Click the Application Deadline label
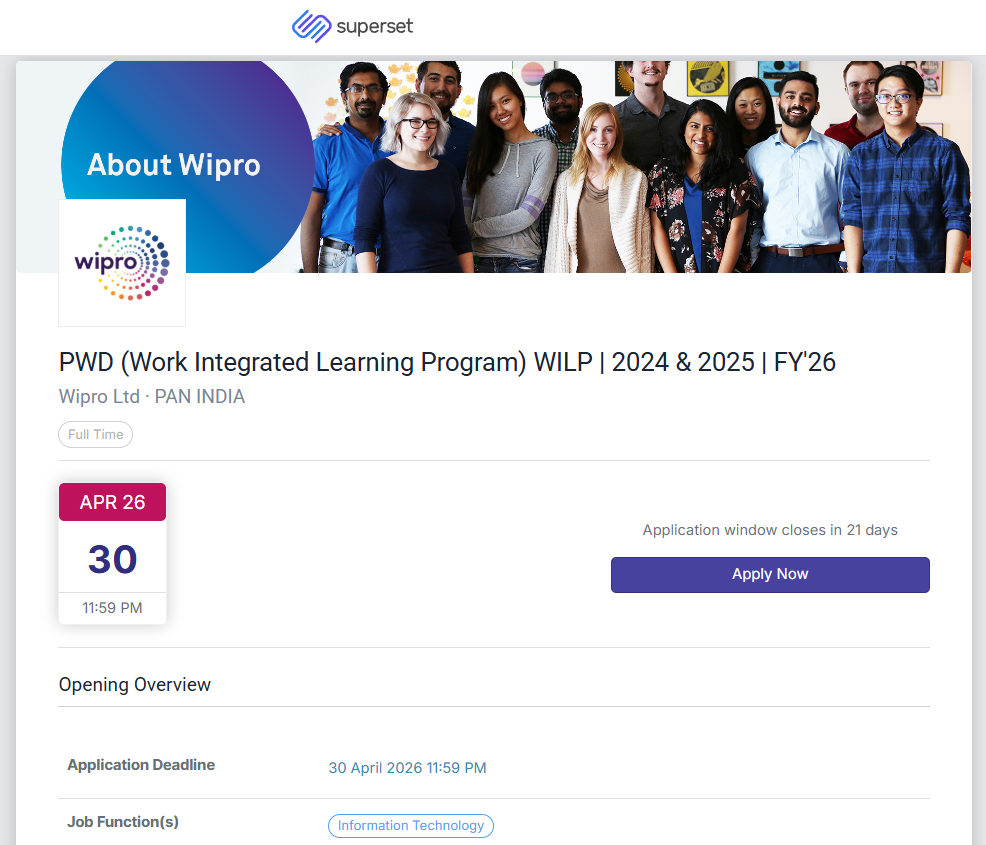The width and height of the screenshot is (986, 845). [141, 765]
